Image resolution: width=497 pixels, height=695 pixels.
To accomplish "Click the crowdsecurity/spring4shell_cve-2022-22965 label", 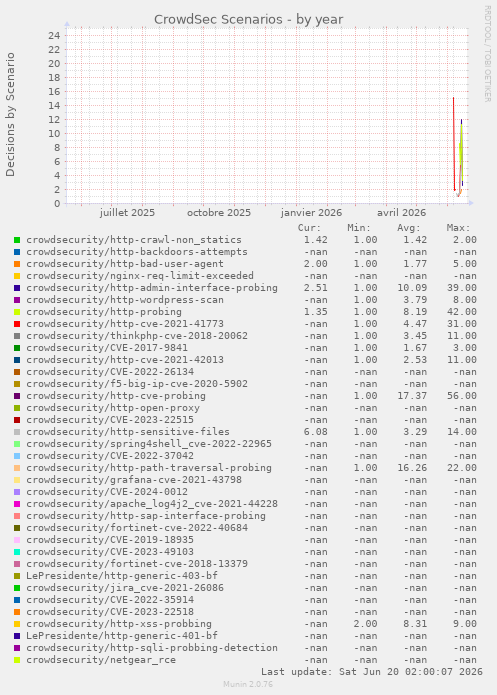I will click(x=149, y=444).
